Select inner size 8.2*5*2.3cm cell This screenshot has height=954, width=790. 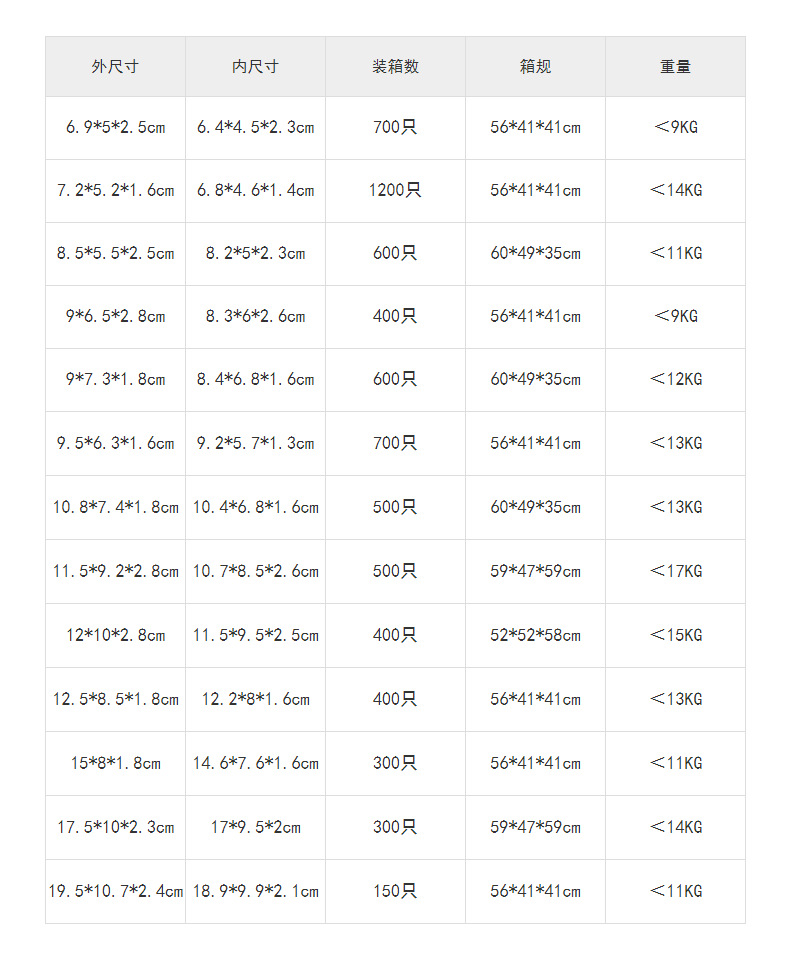click(x=255, y=253)
